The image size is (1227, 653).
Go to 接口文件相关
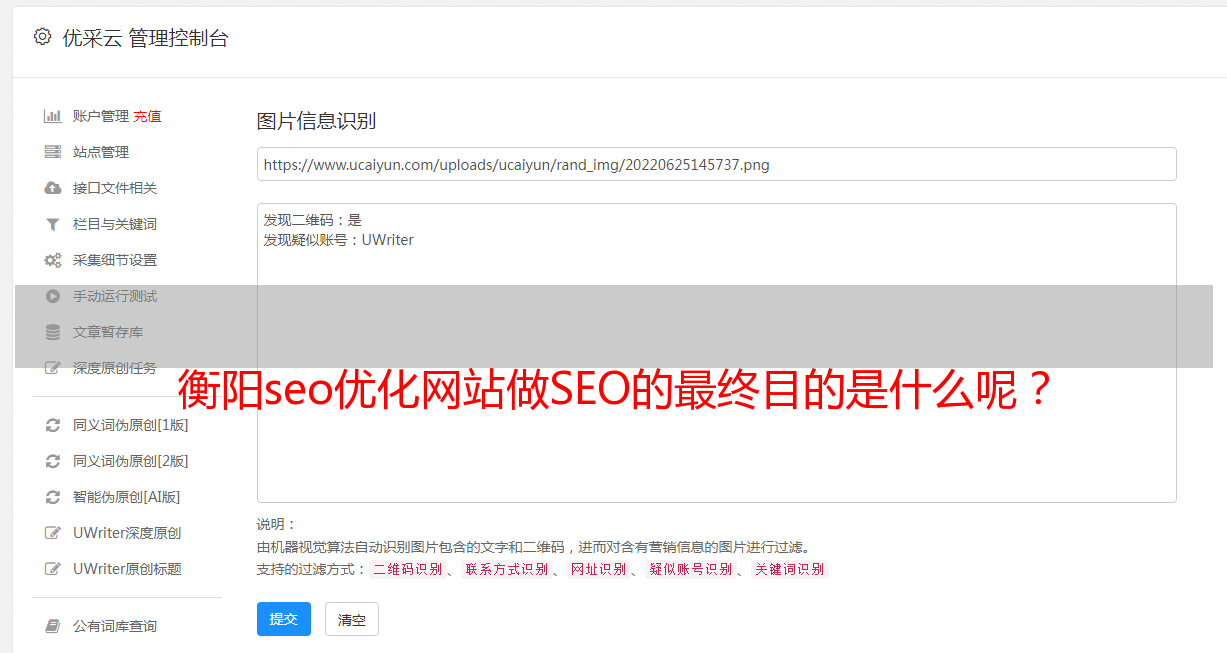[x=115, y=188]
